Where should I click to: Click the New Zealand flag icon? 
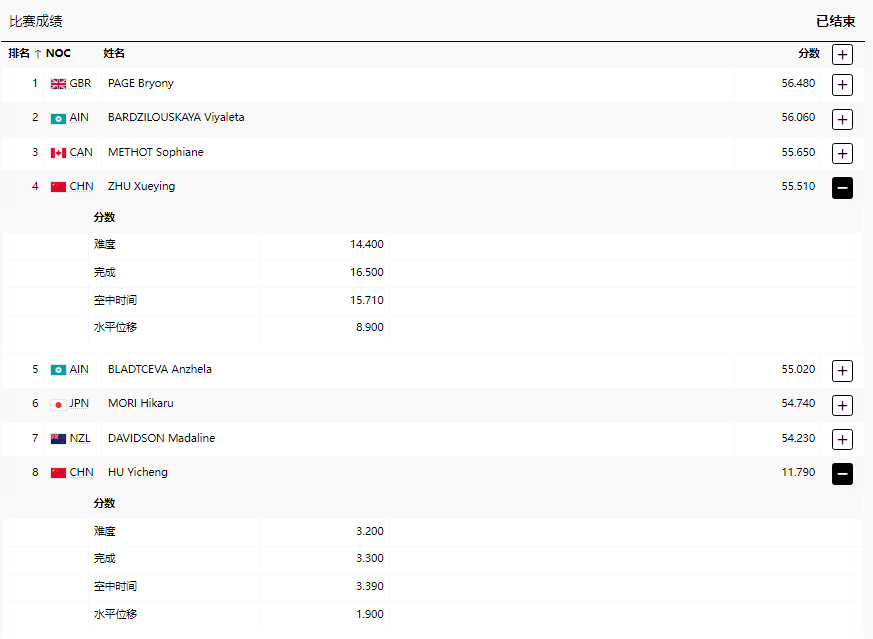coord(58,439)
